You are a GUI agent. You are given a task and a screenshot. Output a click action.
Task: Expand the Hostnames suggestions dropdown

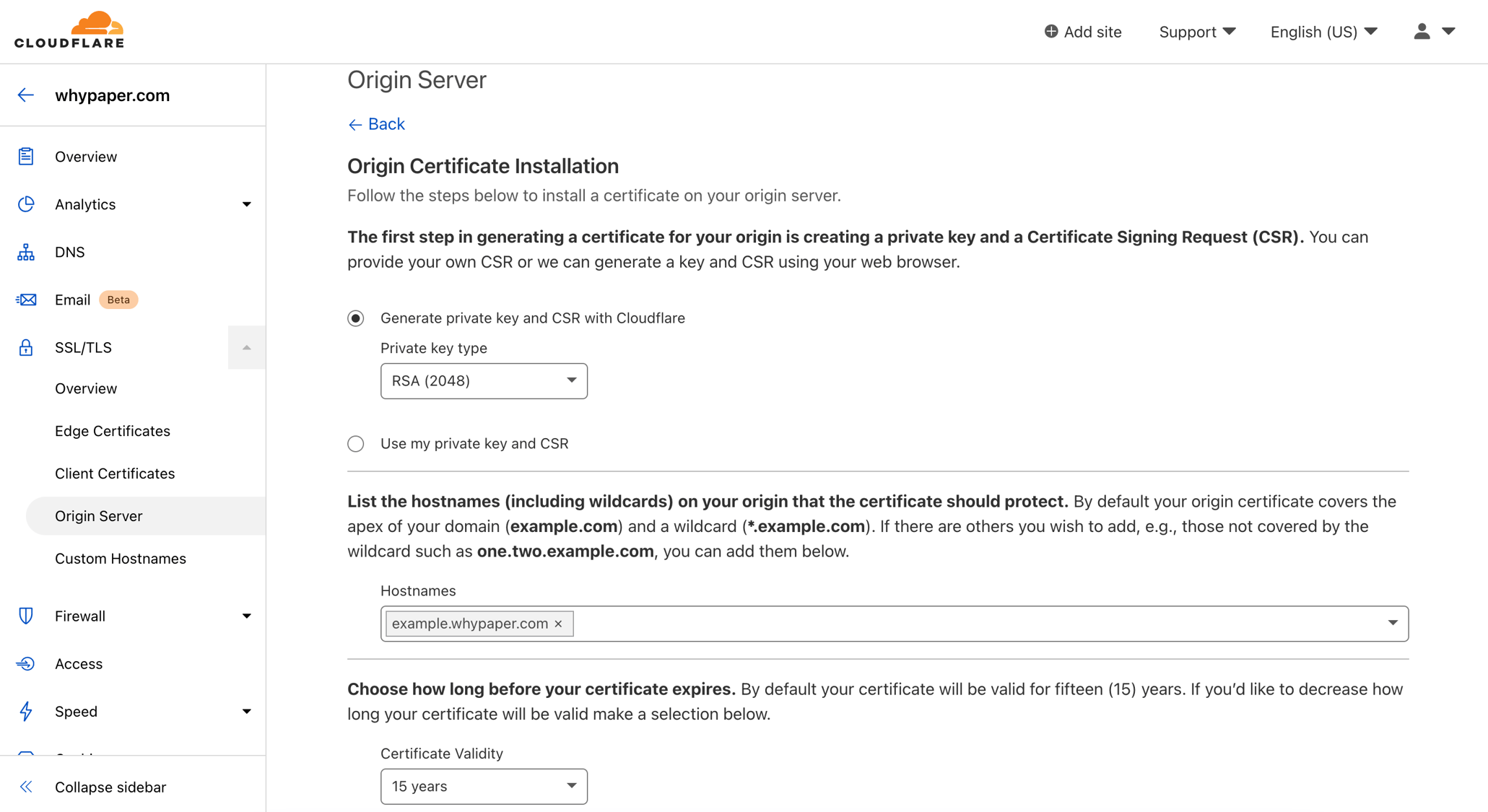click(x=1392, y=623)
